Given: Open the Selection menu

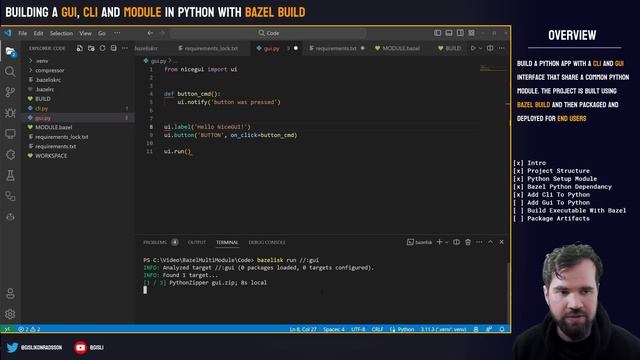Looking at the screenshot, I should click(61, 33).
